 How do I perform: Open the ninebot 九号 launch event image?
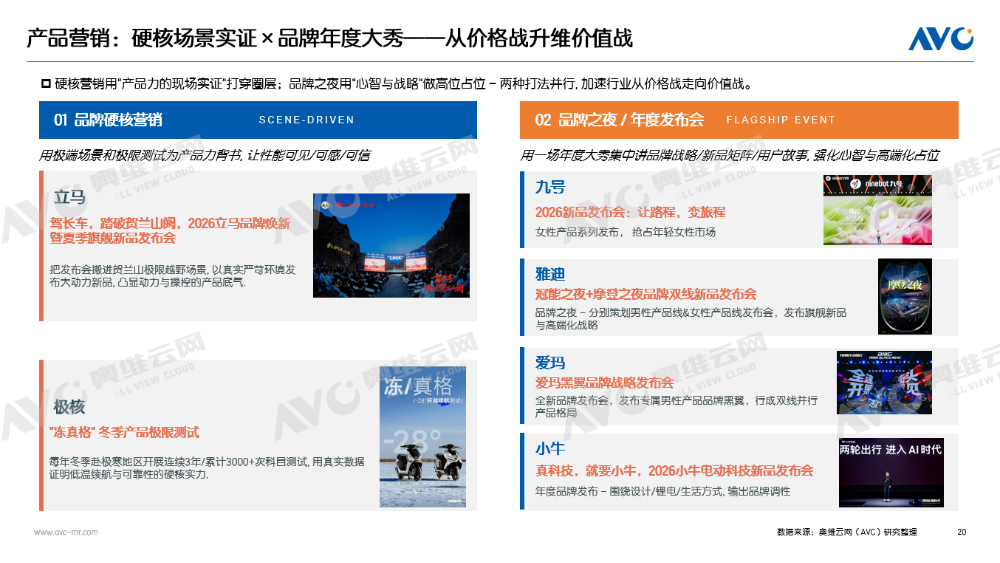click(x=878, y=210)
